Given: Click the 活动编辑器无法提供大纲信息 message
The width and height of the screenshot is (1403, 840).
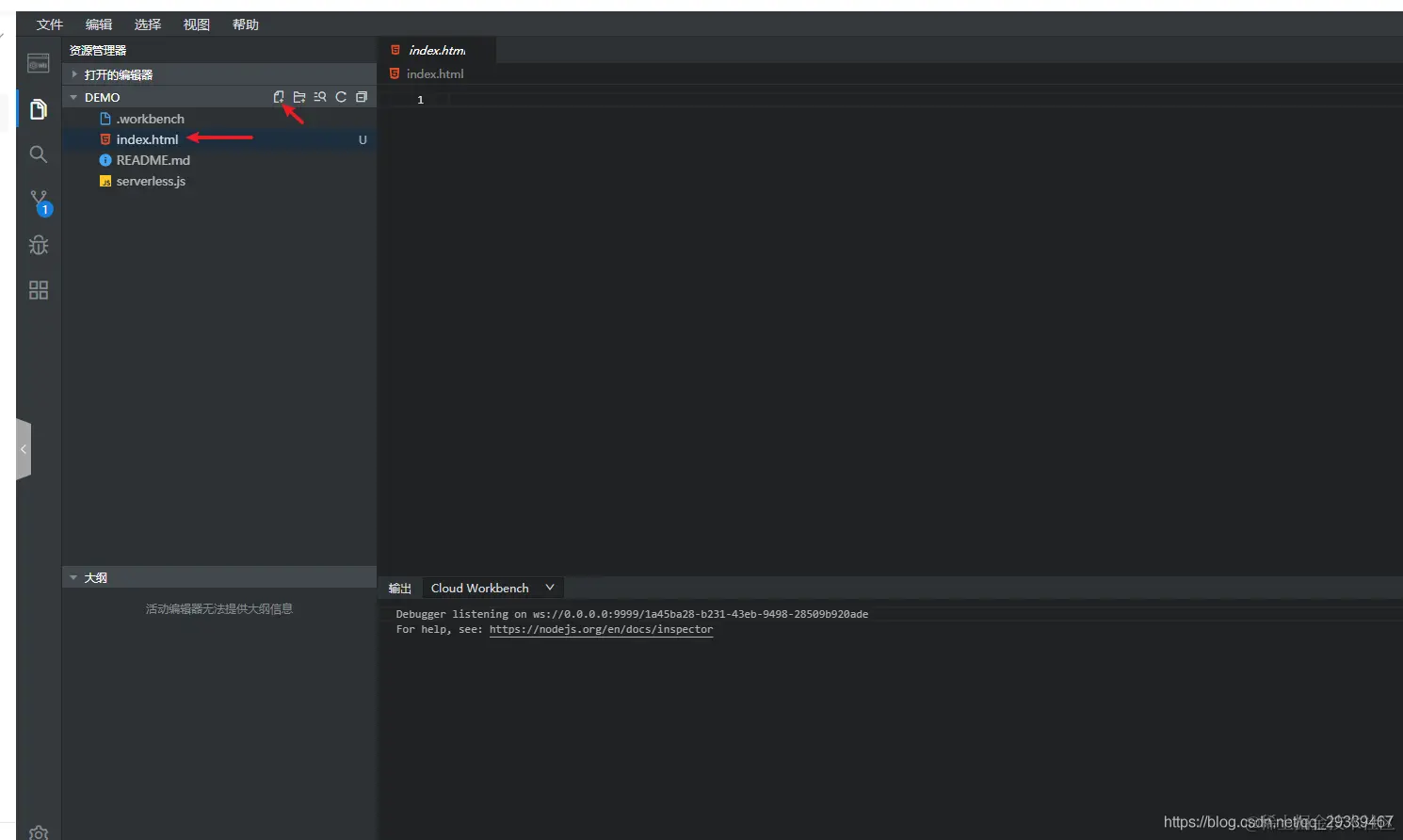Looking at the screenshot, I should (219, 609).
